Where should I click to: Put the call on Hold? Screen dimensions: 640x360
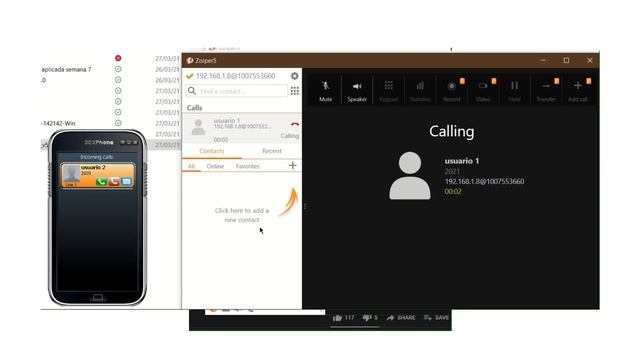514,91
